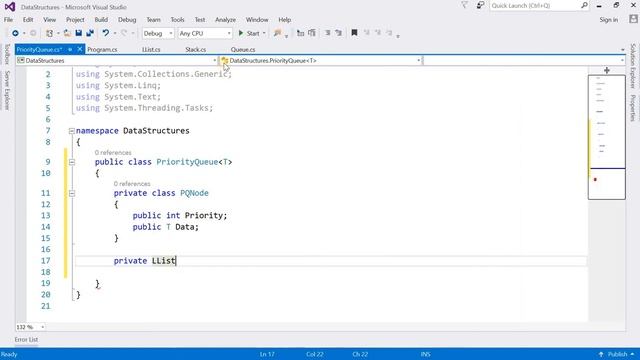Open the Build menu
640x360 pixels.
pos(101,20)
